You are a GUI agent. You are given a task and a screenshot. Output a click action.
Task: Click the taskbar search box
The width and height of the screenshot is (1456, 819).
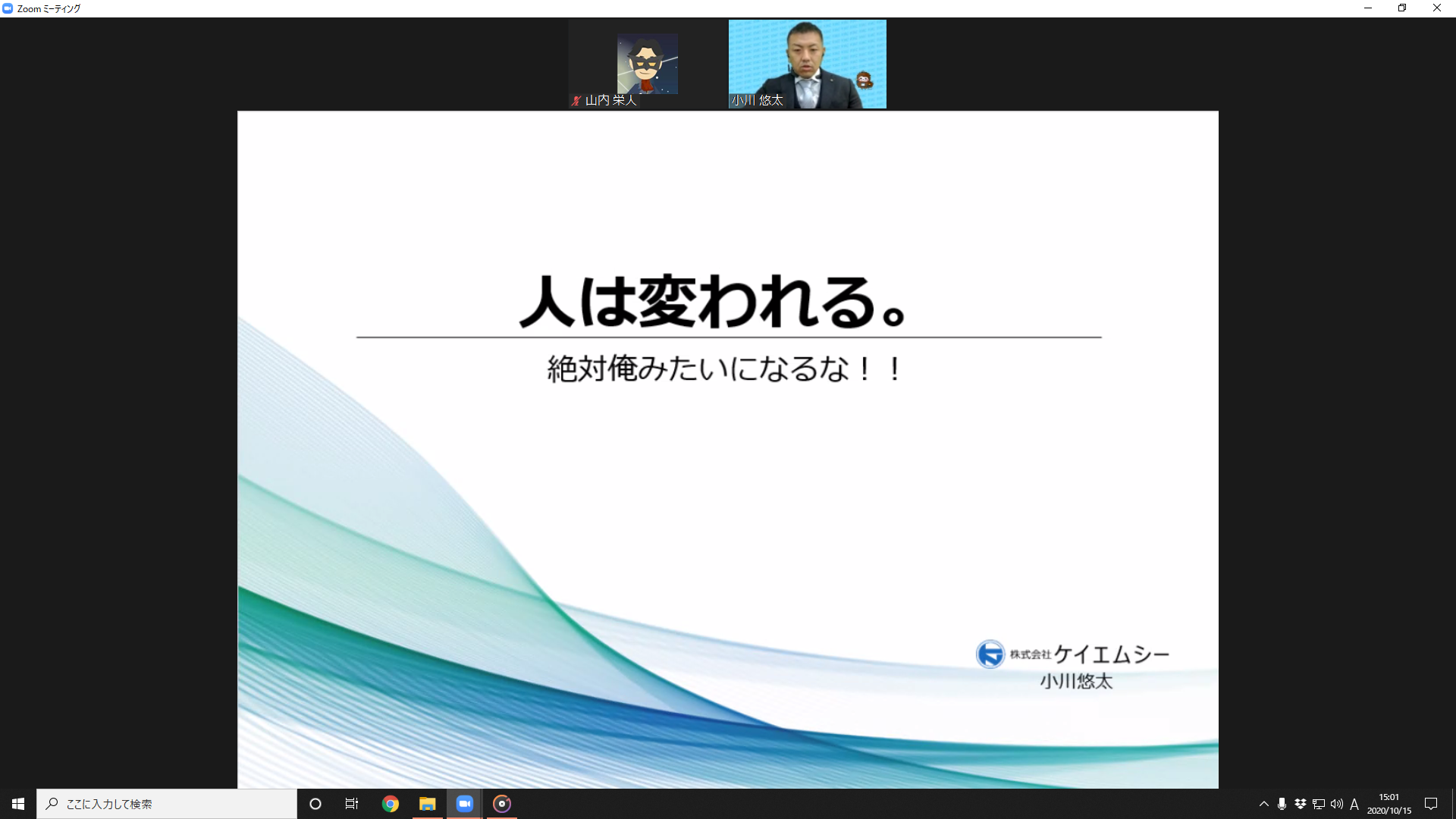coord(167,804)
